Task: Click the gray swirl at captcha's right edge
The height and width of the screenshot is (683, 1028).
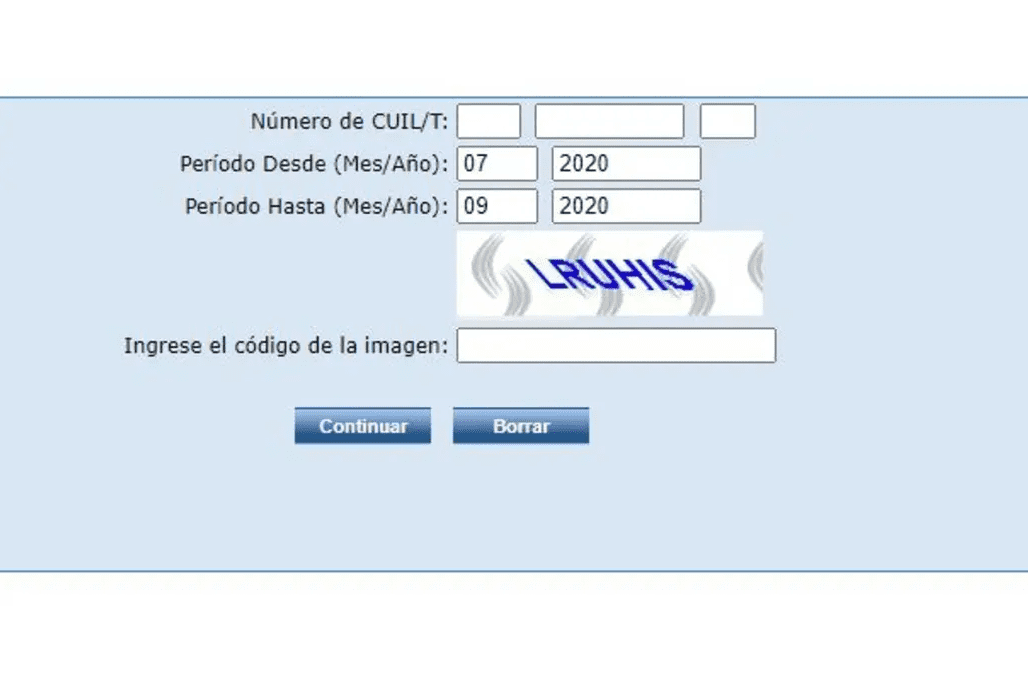Action: [x=756, y=265]
